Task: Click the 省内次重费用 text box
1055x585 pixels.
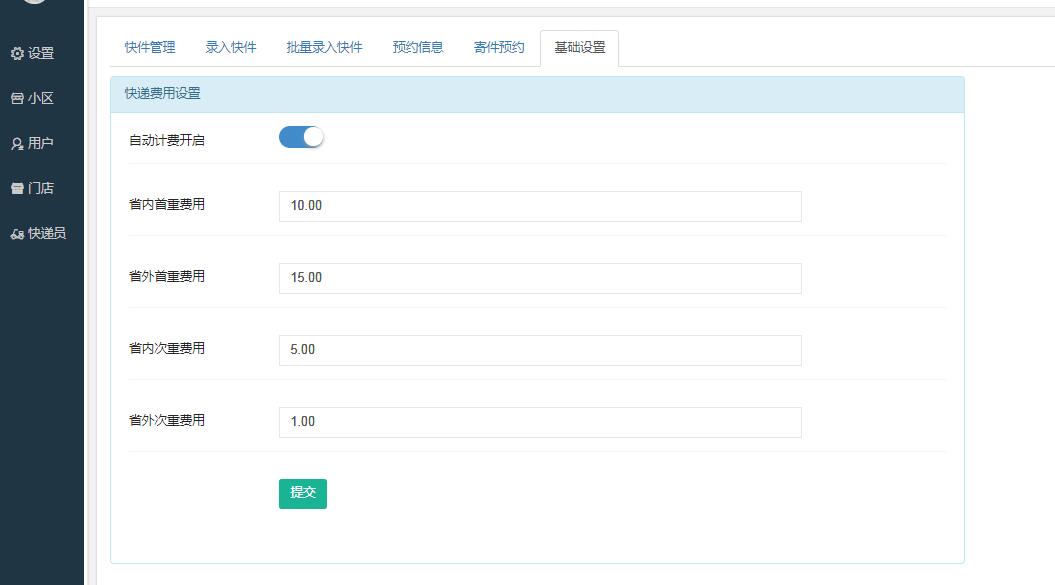Action: [540, 350]
